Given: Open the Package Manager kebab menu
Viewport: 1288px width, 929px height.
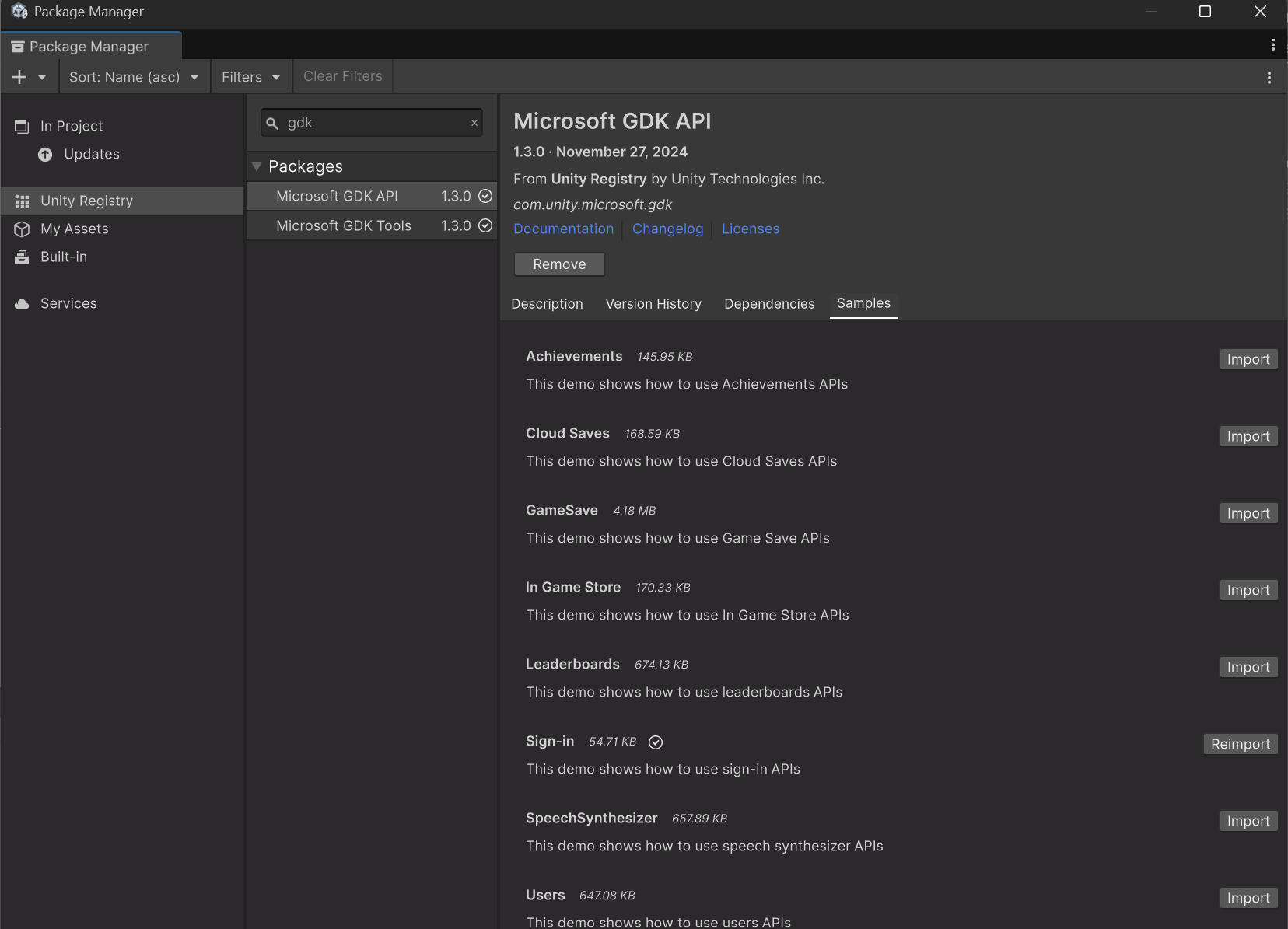Looking at the screenshot, I should pyautogui.click(x=1269, y=77).
